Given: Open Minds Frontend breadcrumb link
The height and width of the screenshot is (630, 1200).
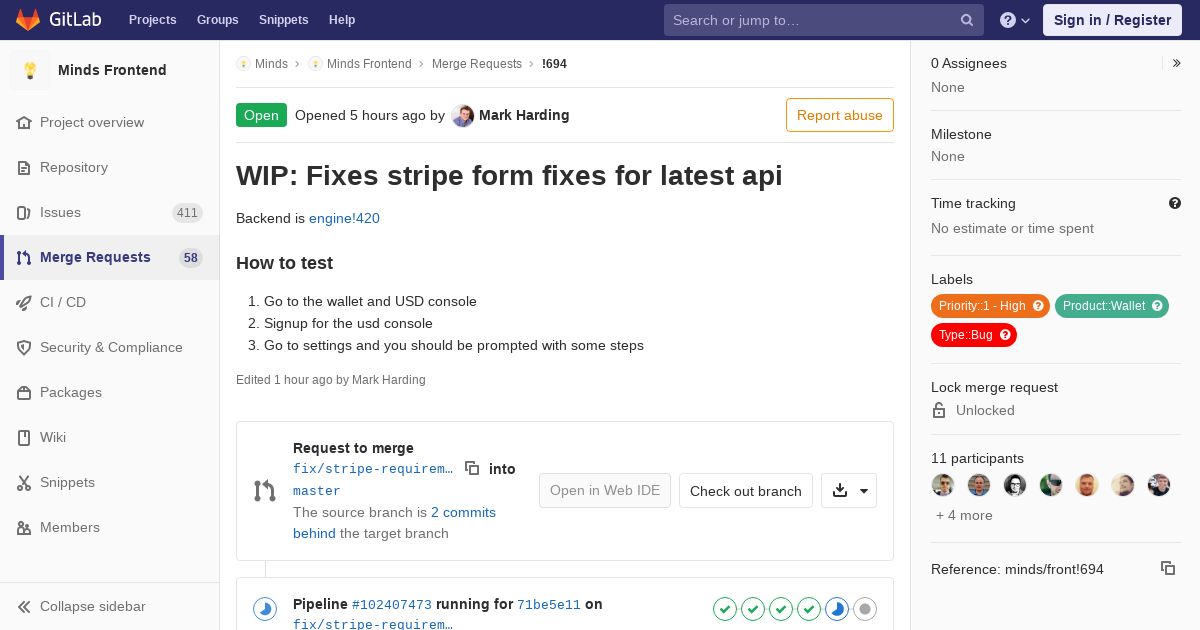Looking at the screenshot, I should click(x=369, y=64).
